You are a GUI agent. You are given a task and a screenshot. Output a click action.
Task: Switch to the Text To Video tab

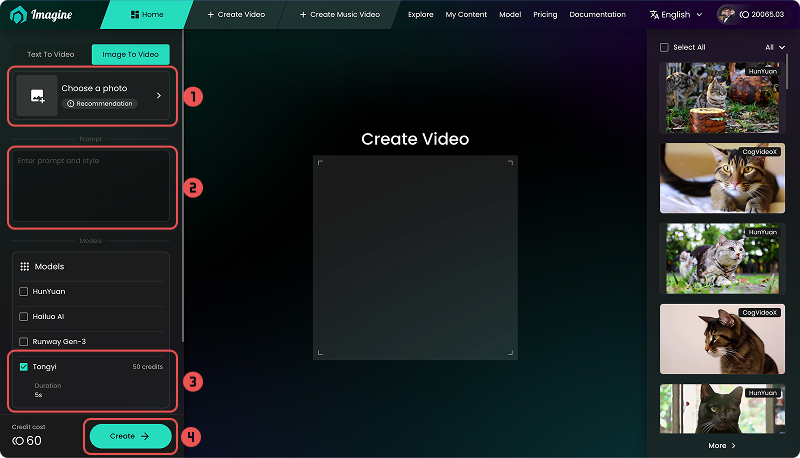click(48, 55)
